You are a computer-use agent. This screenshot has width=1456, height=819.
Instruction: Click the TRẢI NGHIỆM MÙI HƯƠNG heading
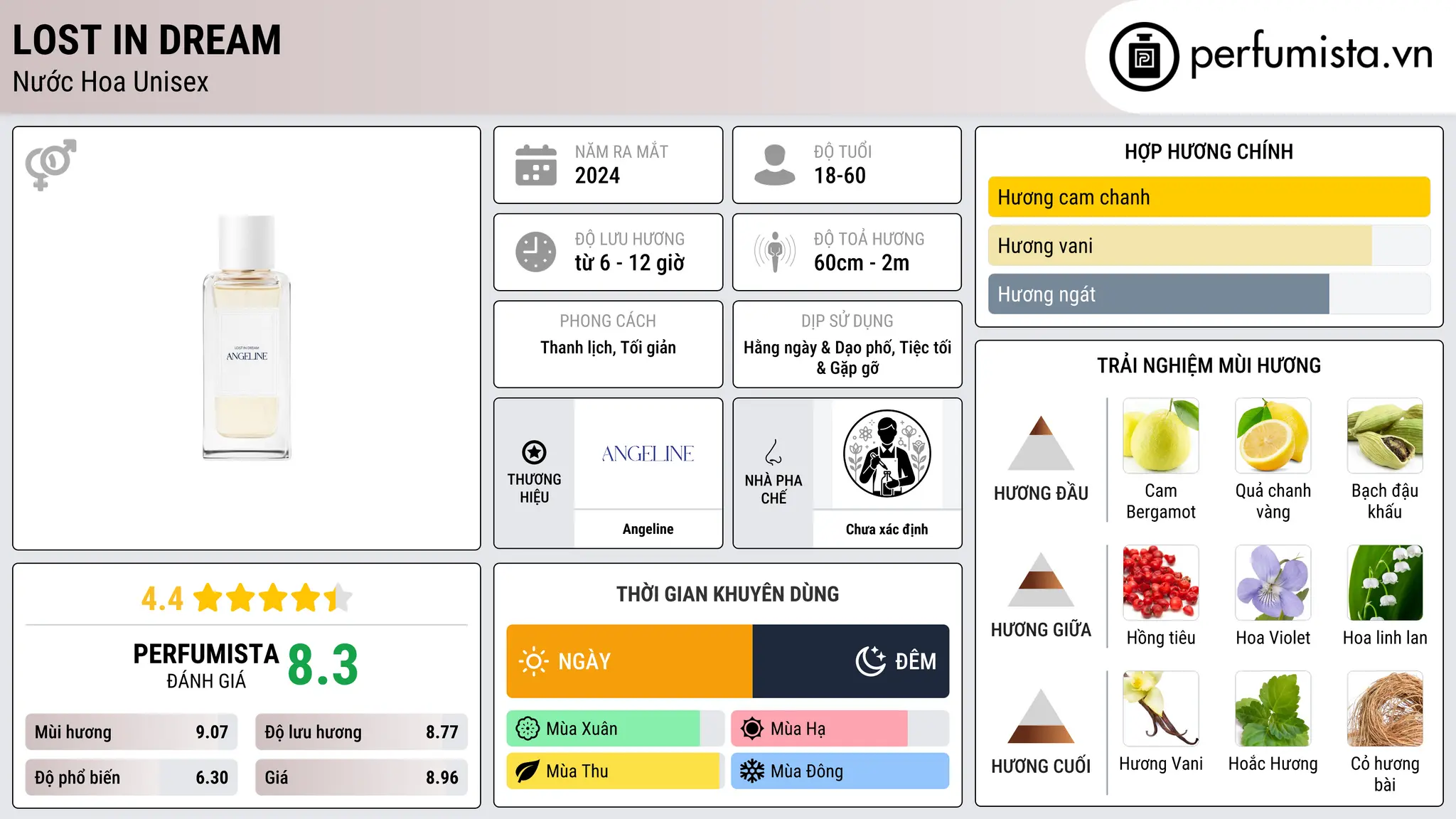1209,365
